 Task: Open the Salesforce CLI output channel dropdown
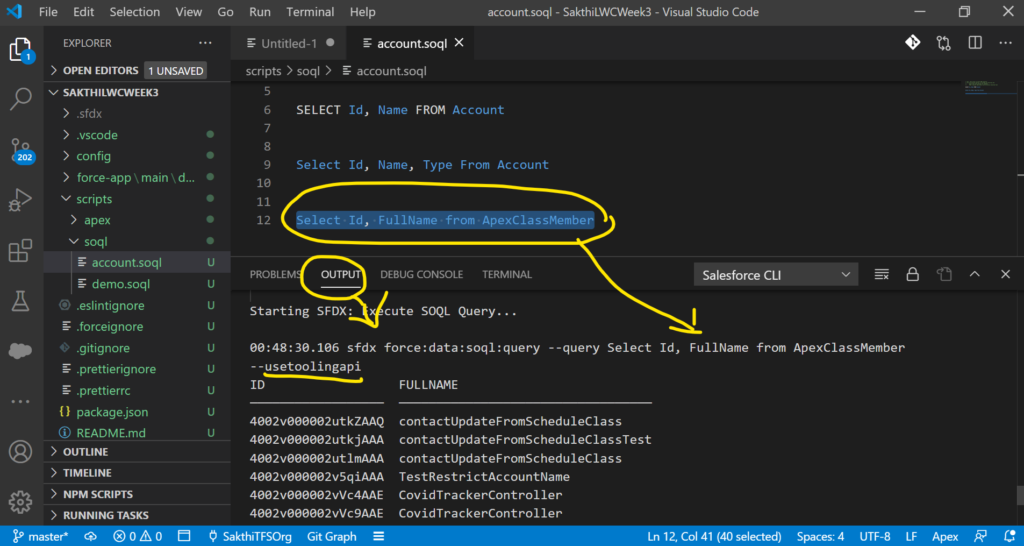[x=776, y=274]
